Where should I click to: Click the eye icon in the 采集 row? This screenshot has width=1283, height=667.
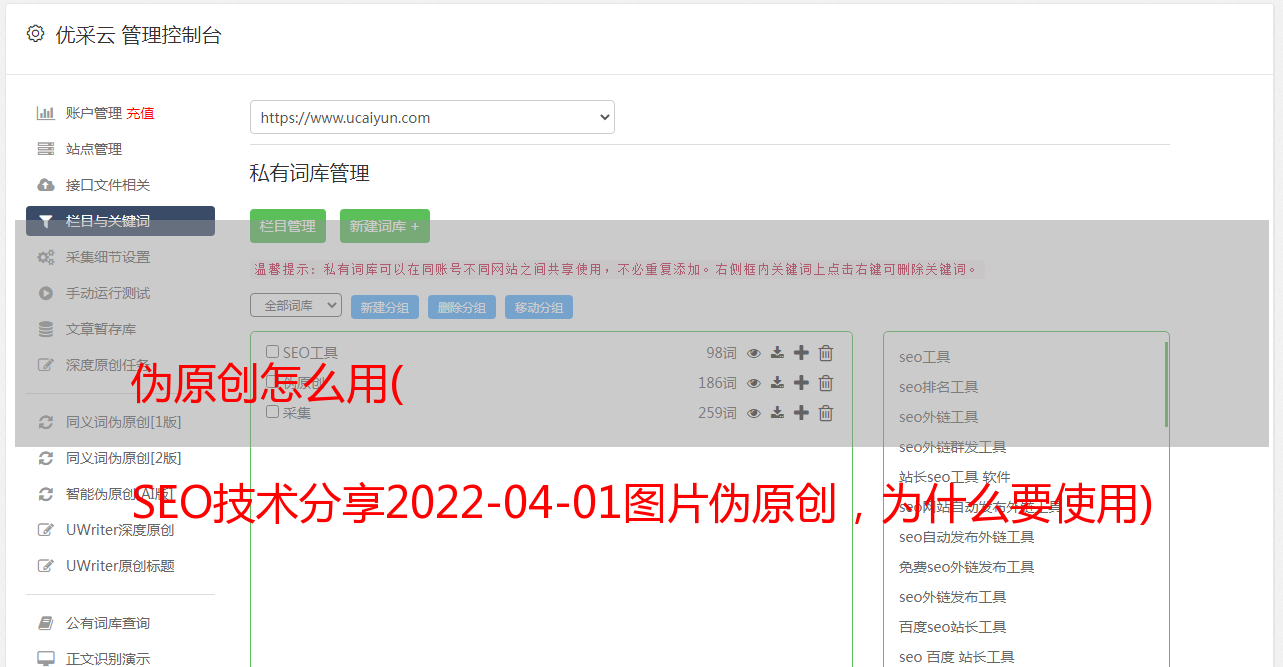754,413
